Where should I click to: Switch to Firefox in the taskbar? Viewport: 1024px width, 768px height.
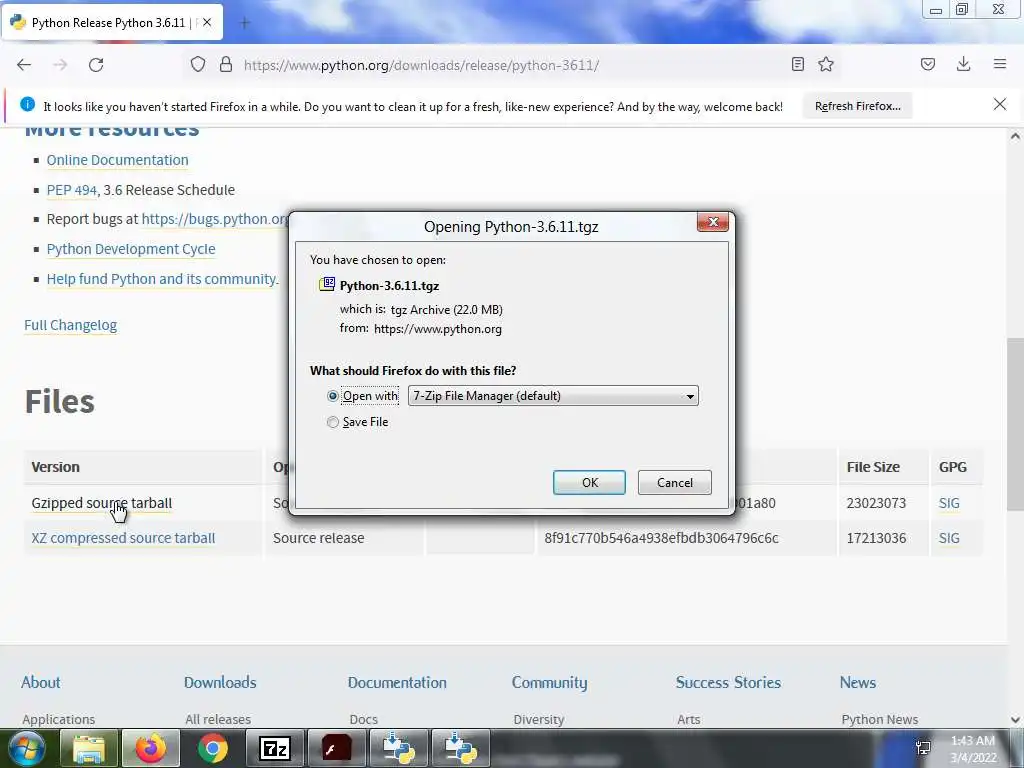[x=150, y=748]
